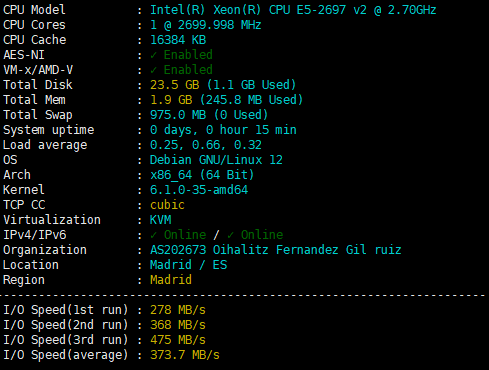The height and width of the screenshot is (370, 489).
Task: Select the 'Kernel' label
Action: click(x=24, y=190)
